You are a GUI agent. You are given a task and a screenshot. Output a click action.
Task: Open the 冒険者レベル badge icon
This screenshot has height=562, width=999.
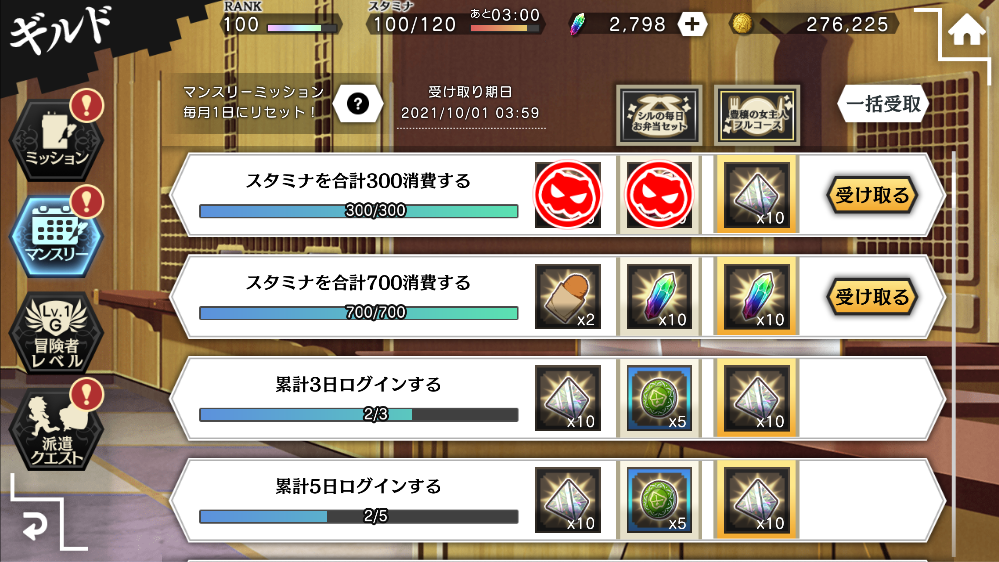(57, 333)
